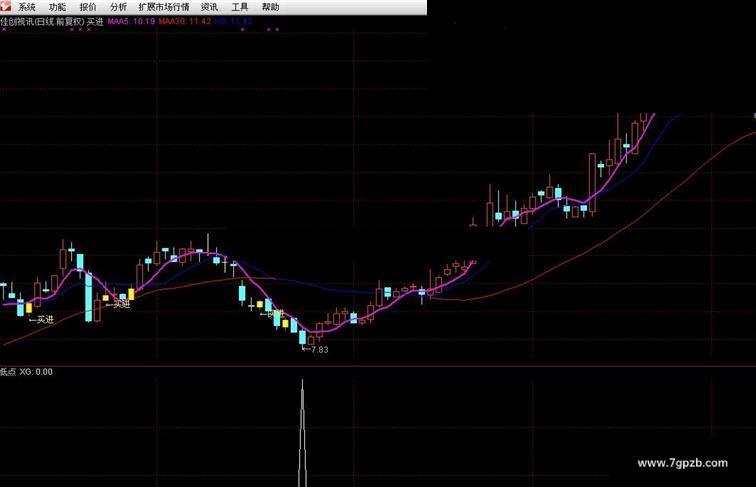756x487 pixels.
Task: Open the 报价 menu
Action: [x=88, y=7]
